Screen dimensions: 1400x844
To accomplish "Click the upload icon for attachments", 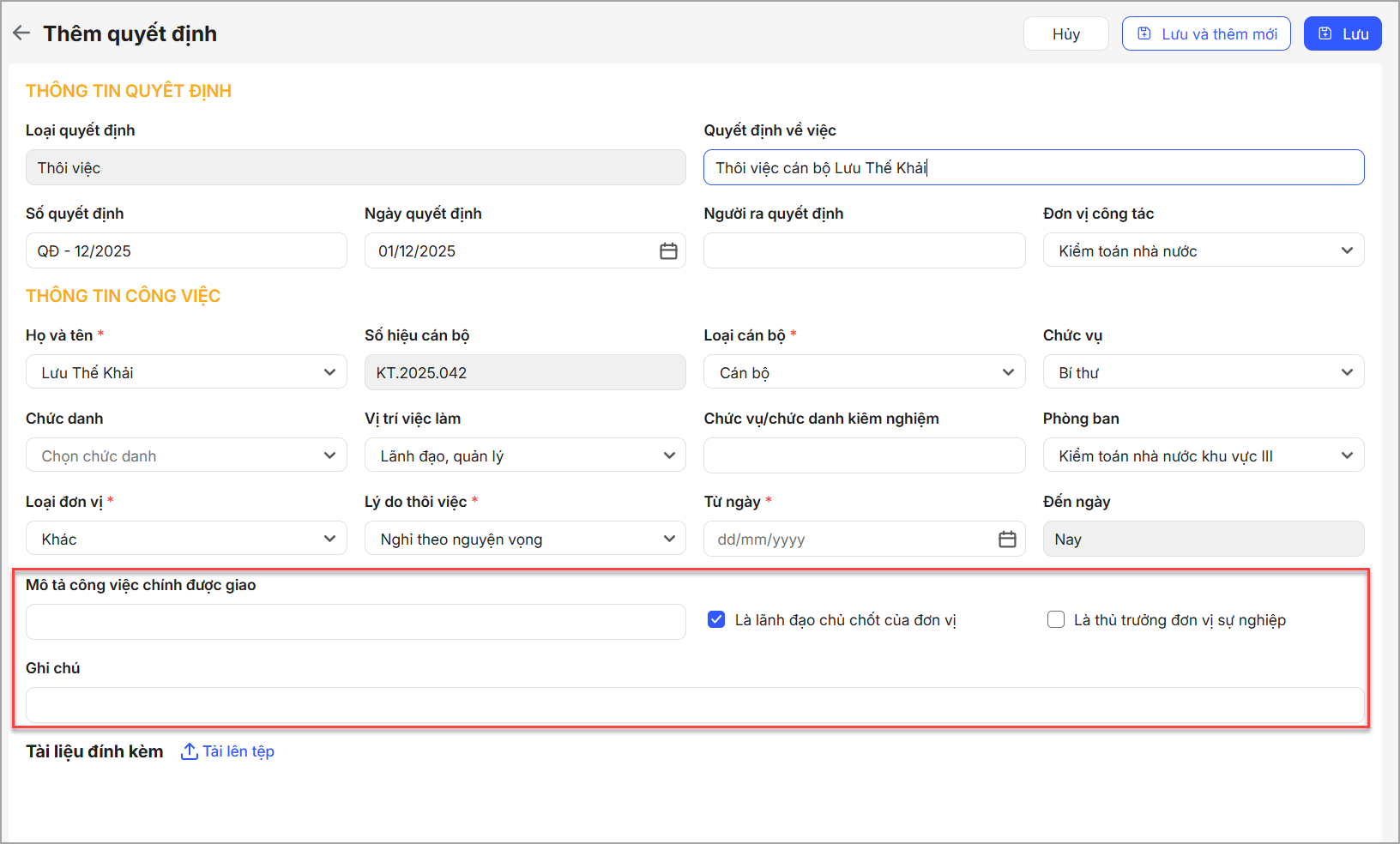I will tap(189, 751).
